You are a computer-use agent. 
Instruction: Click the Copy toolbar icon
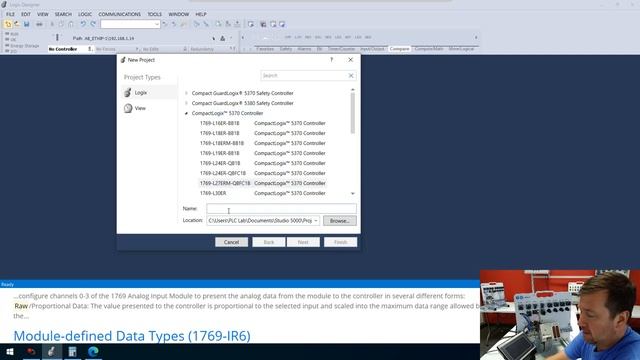click(61, 24)
